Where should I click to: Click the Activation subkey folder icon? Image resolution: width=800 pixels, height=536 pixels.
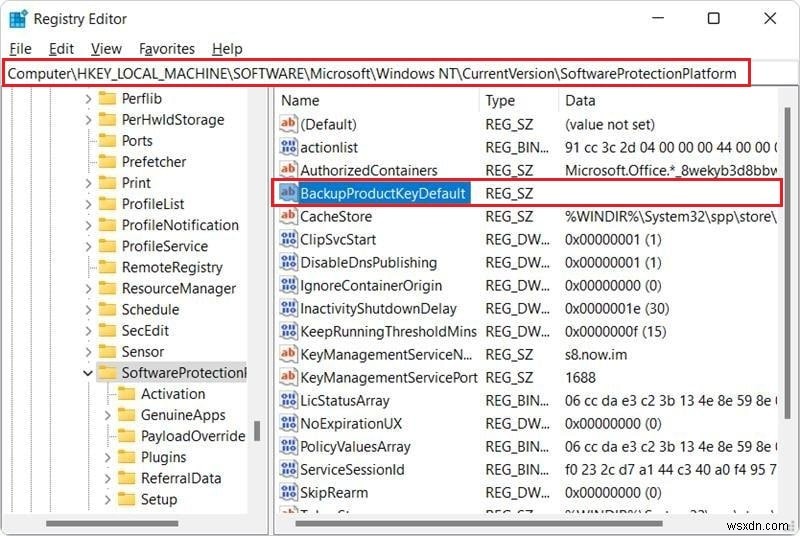127,394
